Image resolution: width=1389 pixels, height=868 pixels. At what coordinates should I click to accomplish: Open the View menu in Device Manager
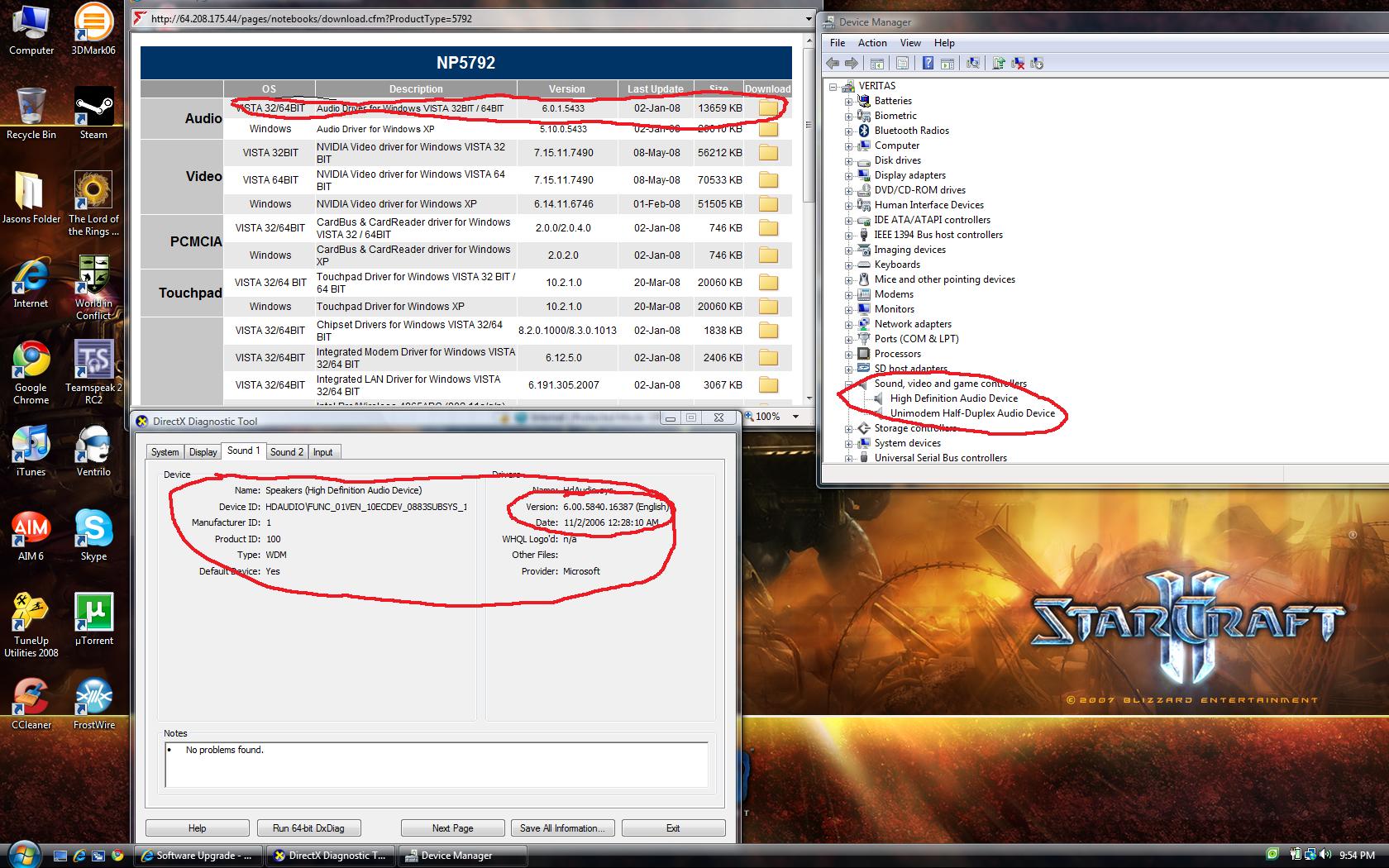click(910, 43)
